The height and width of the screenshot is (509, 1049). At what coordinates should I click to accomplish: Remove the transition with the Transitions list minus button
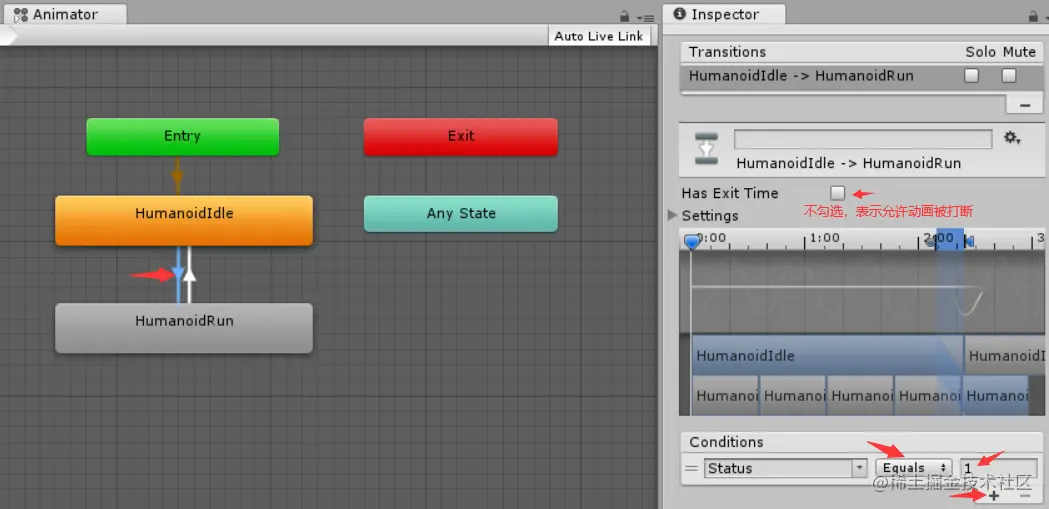coord(1024,105)
